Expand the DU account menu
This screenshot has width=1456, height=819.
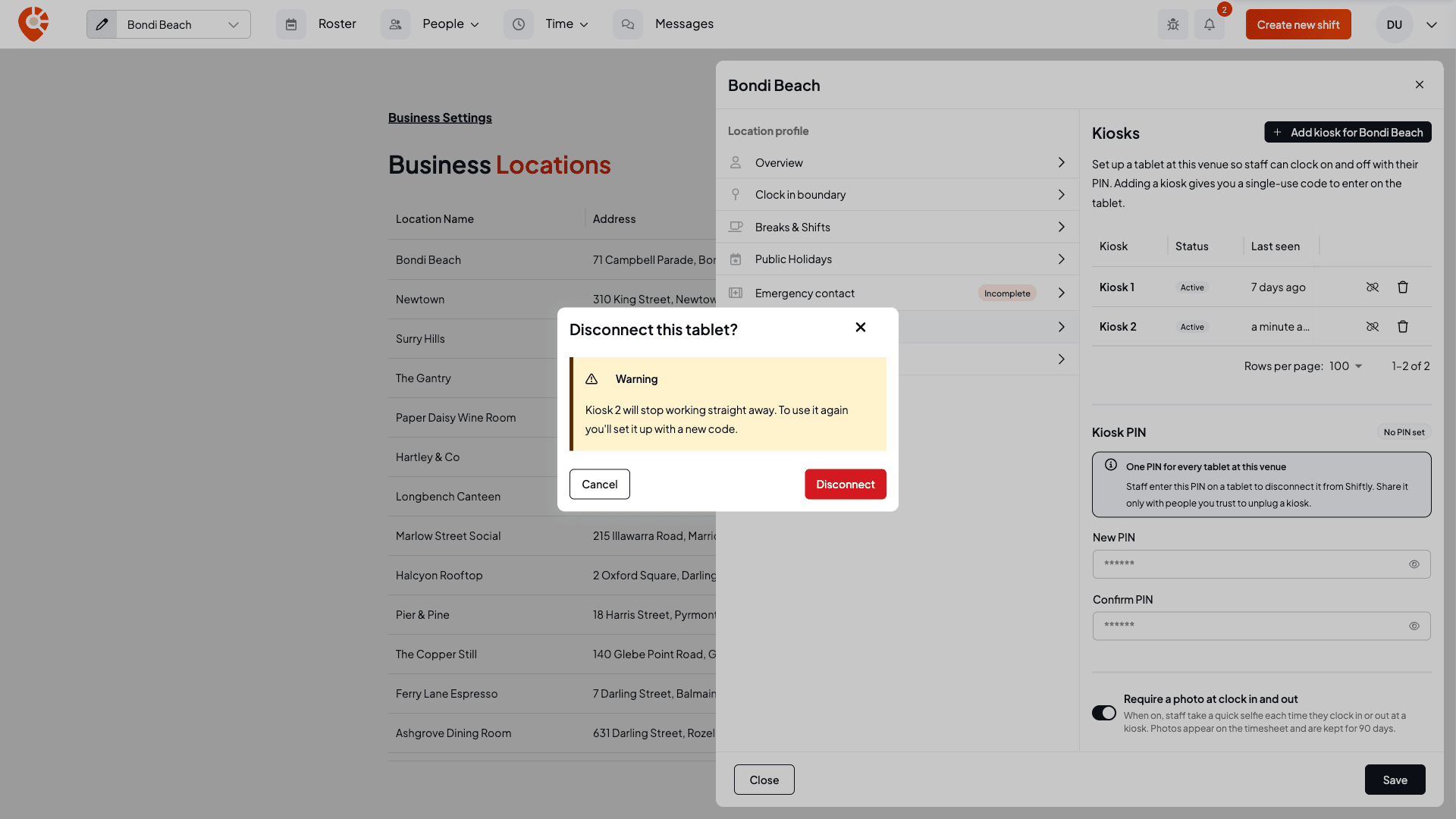point(1432,24)
